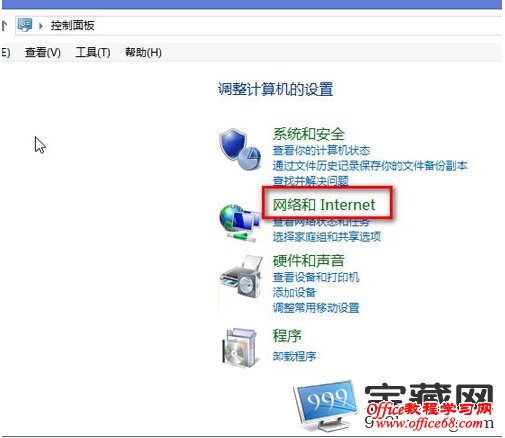Screen dimensions: 505x438
Task: Open the 硬件和声音 category
Action: tap(309, 261)
